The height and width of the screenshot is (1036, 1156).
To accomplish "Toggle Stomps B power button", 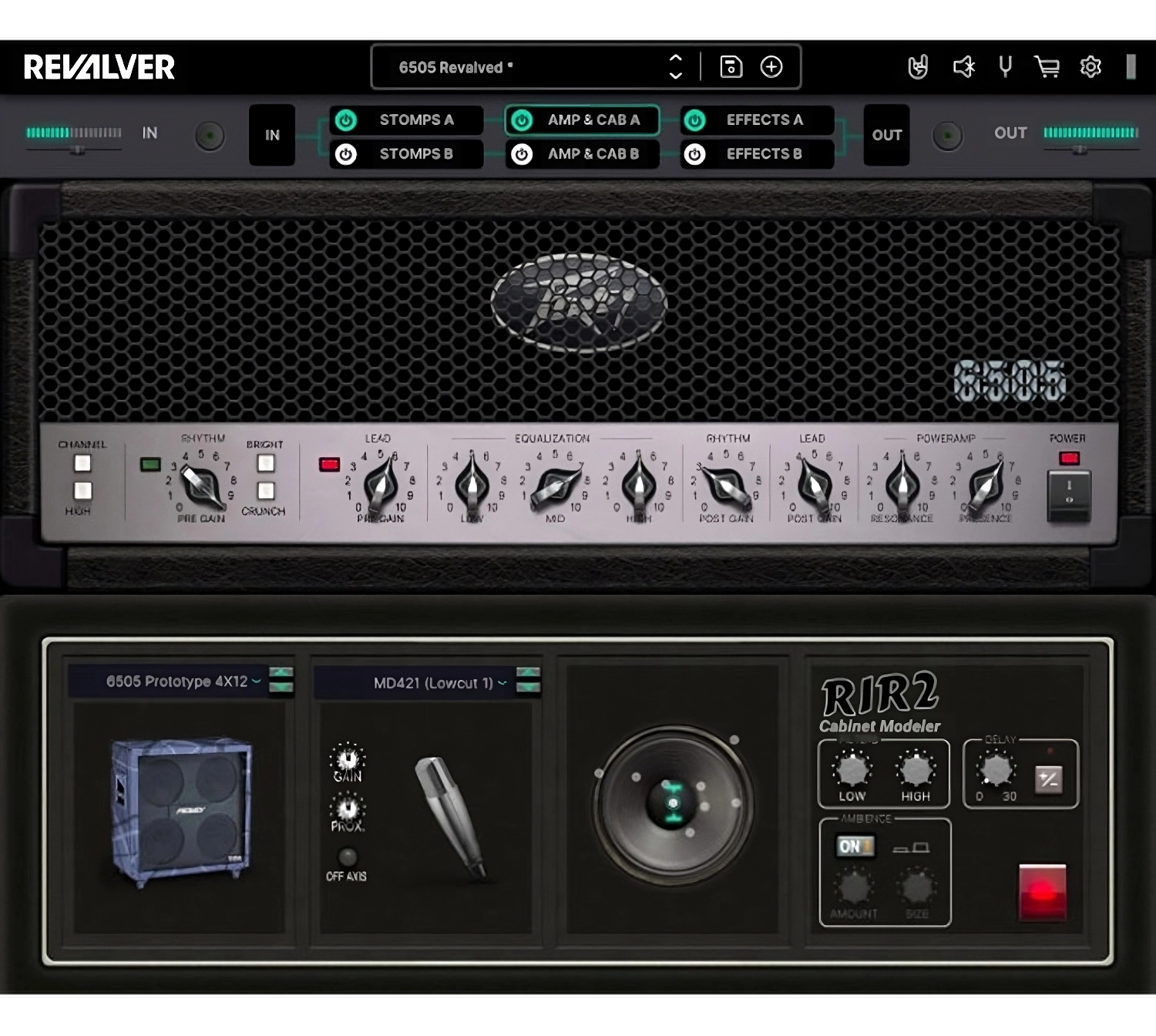I will click(x=346, y=154).
